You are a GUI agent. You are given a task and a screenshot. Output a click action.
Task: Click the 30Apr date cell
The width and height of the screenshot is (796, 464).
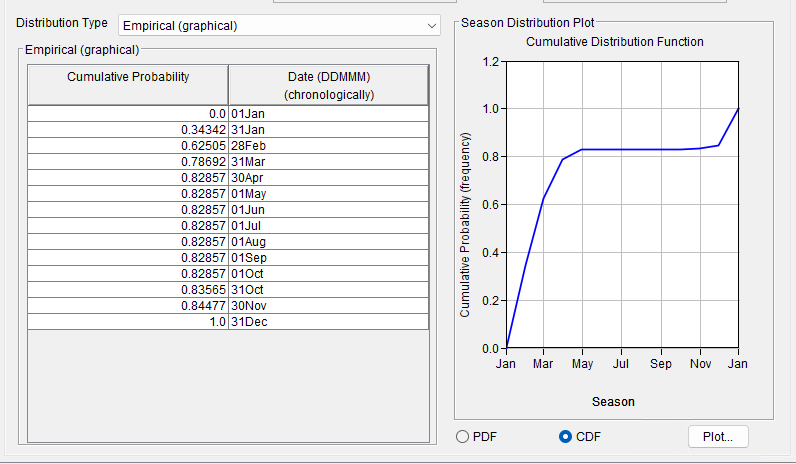(x=328, y=178)
